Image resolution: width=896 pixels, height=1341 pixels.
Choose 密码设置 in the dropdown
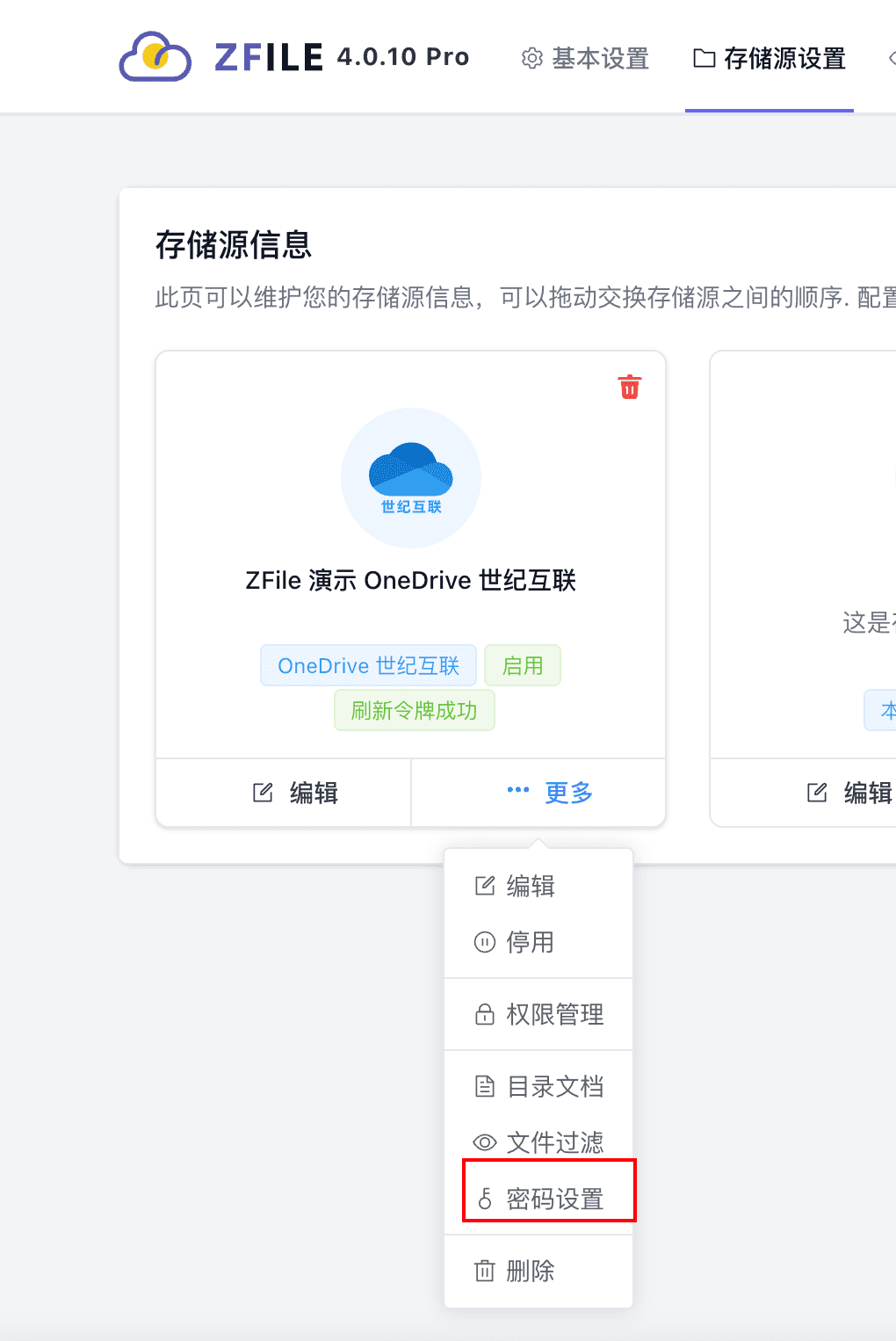(553, 1199)
